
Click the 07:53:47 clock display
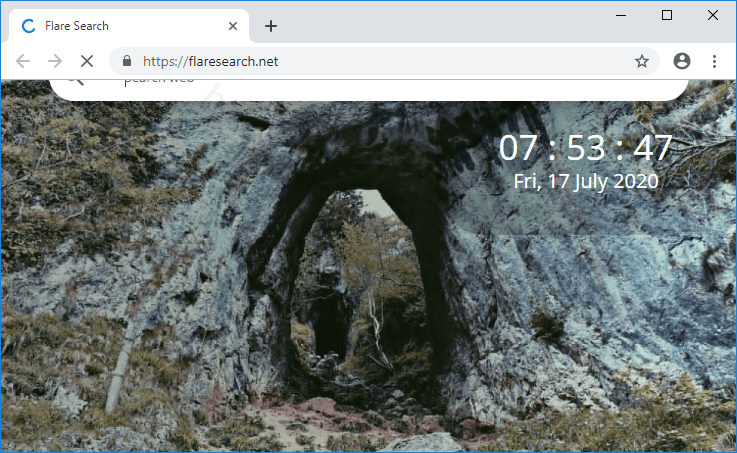(x=585, y=148)
